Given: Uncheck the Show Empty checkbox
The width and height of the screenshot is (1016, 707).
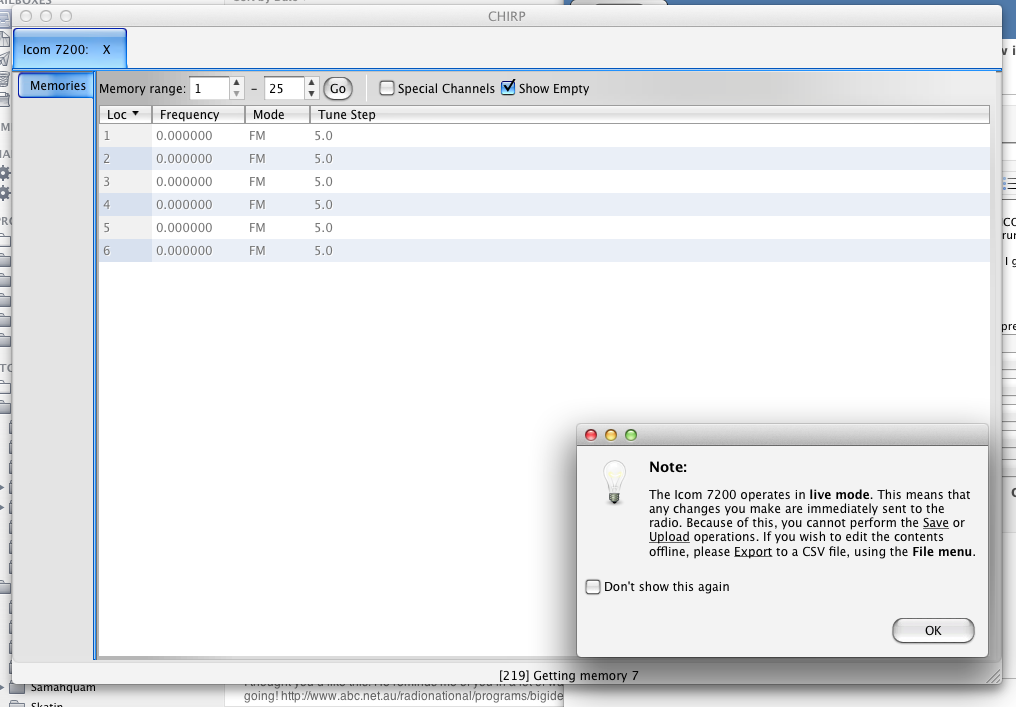Looking at the screenshot, I should (x=508, y=87).
